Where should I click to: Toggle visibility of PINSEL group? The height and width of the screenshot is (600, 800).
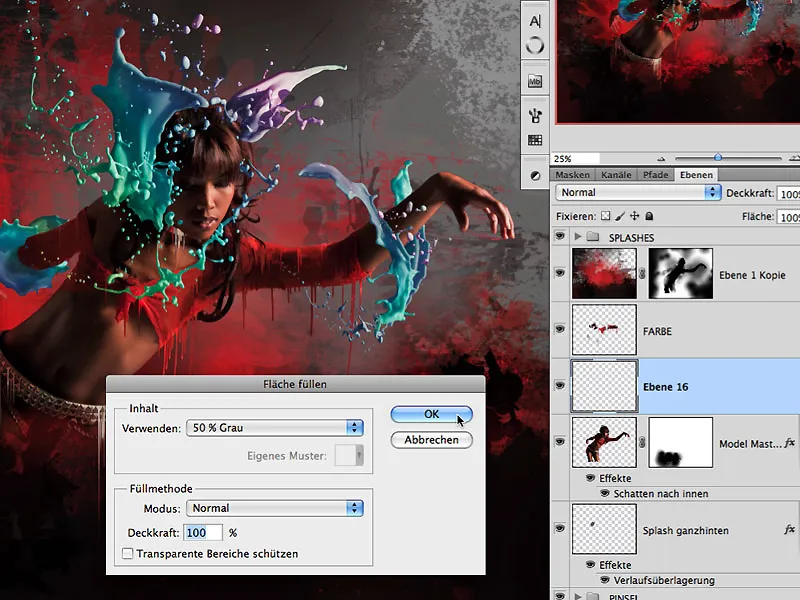click(x=560, y=596)
